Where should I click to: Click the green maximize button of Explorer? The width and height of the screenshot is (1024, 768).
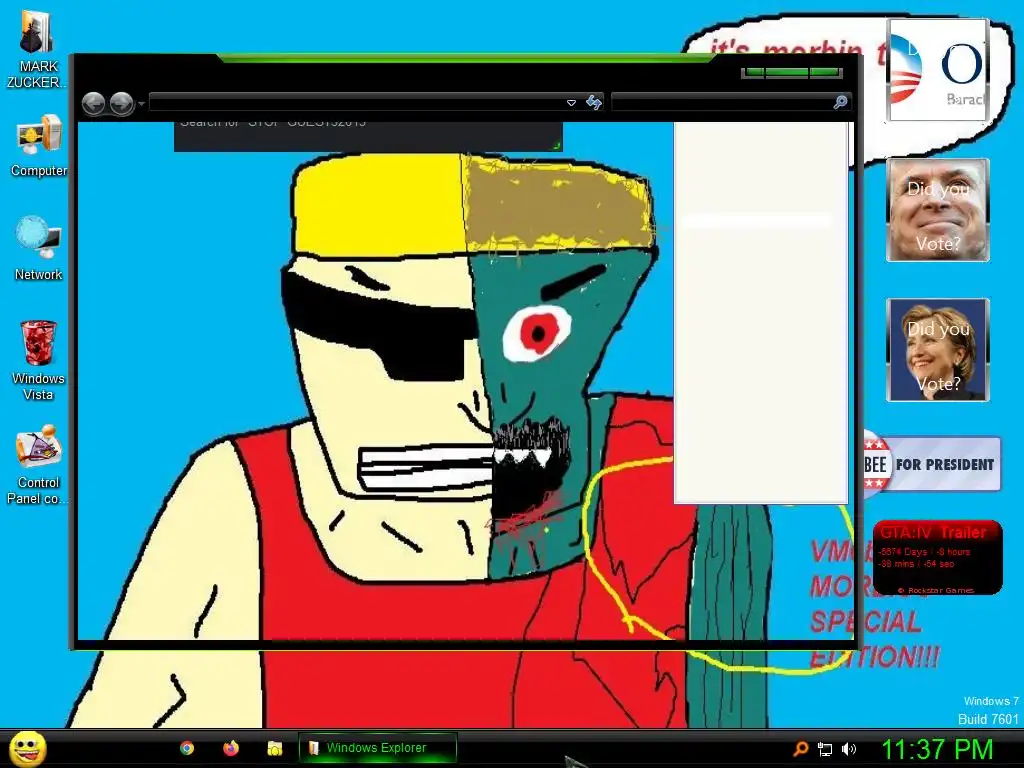(x=787, y=72)
